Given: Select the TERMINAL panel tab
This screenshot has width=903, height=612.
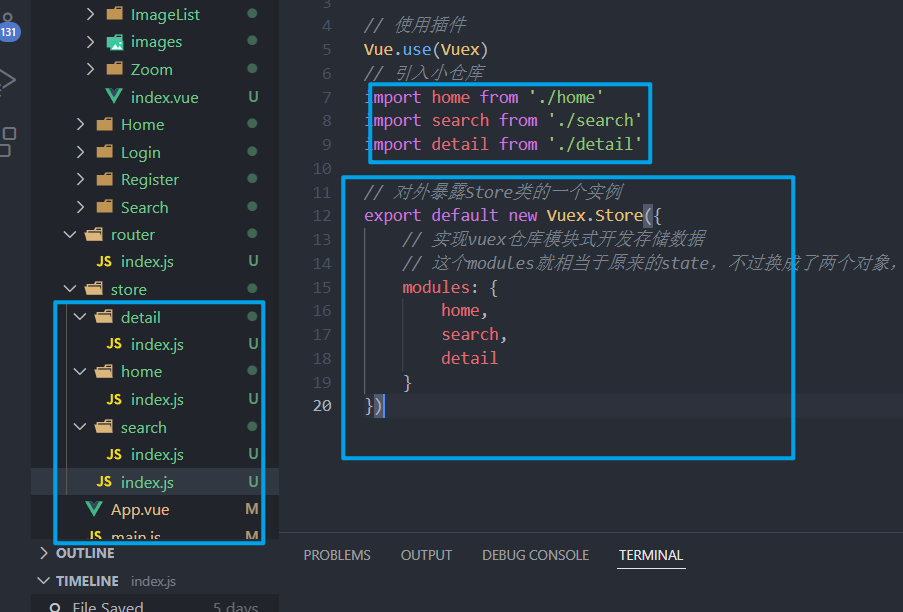Looking at the screenshot, I should (651, 555).
